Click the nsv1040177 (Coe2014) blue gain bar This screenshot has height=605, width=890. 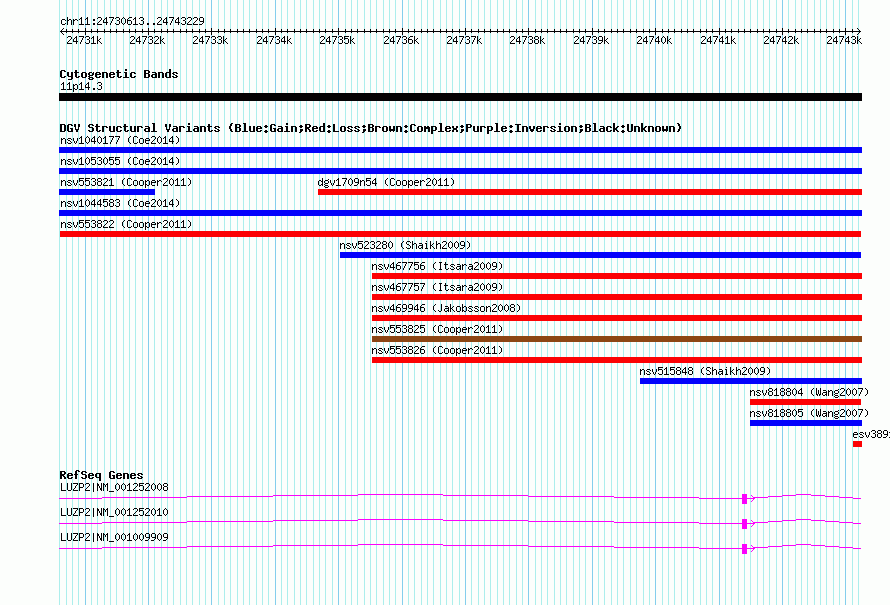460,150
